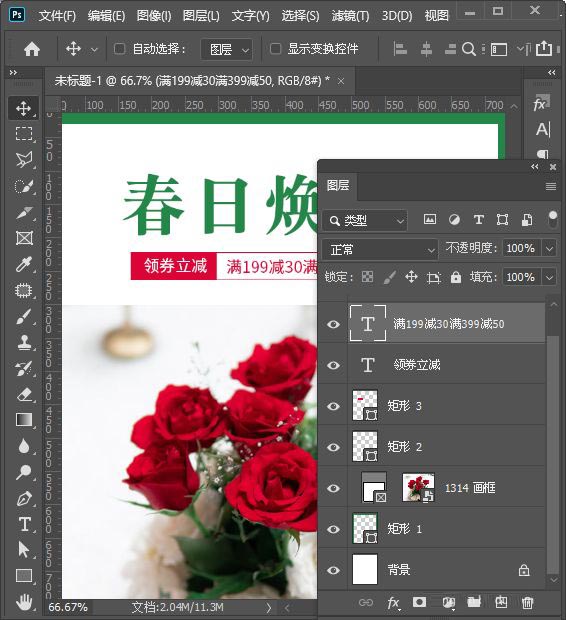Select the Hand tool
The height and width of the screenshot is (620, 566).
24,602
